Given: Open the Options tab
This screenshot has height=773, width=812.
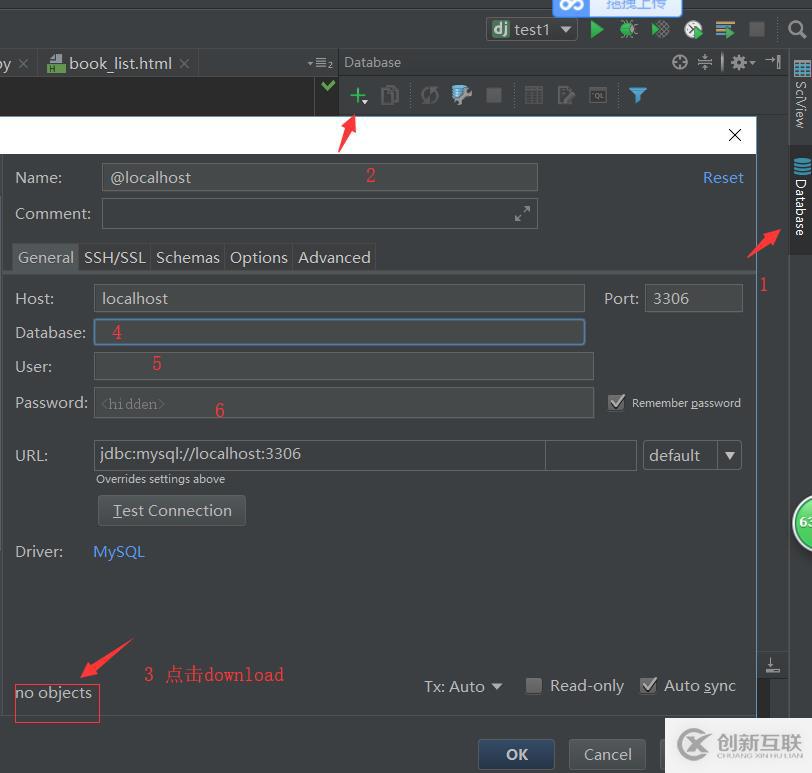Looking at the screenshot, I should [x=258, y=257].
